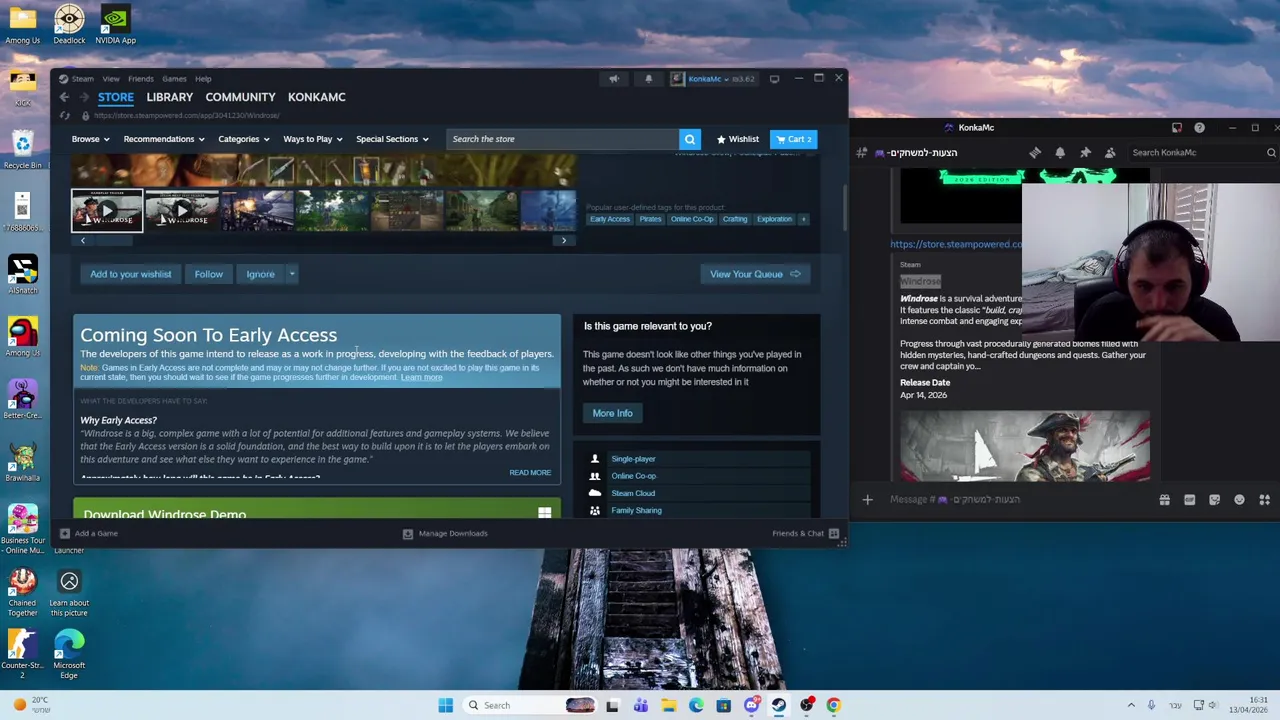This screenshot has height=720, width=1280.
Task: Open Discord from the Windows taskbar
Action: click(751, 705)
